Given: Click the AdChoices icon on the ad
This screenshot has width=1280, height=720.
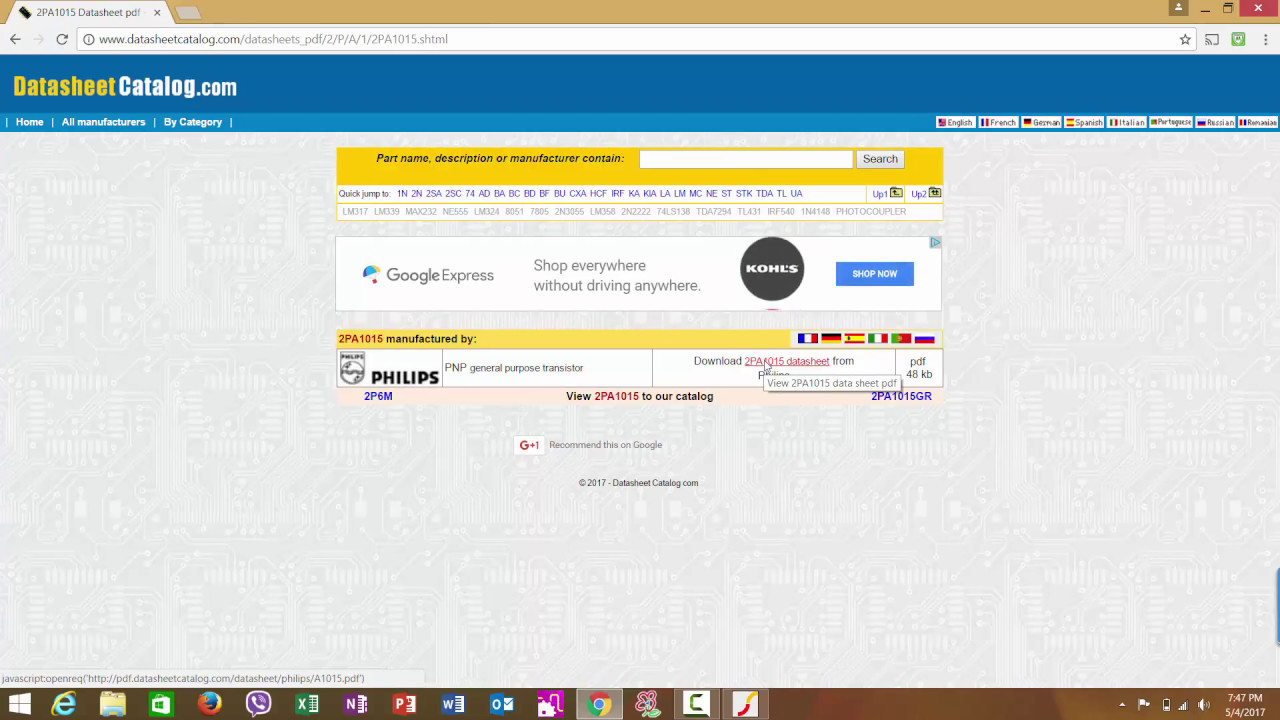Looking at the screenshot, I should point(936,242).
